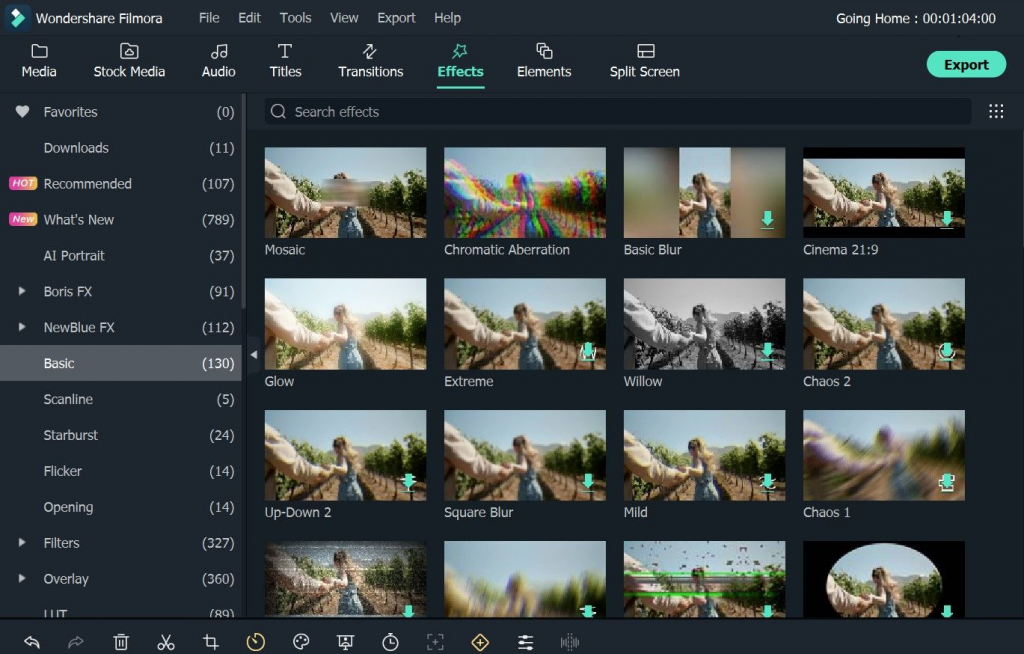Download the Chaos 2 effect
This screenshot has height=654, width=1024.
click(947, 352)
